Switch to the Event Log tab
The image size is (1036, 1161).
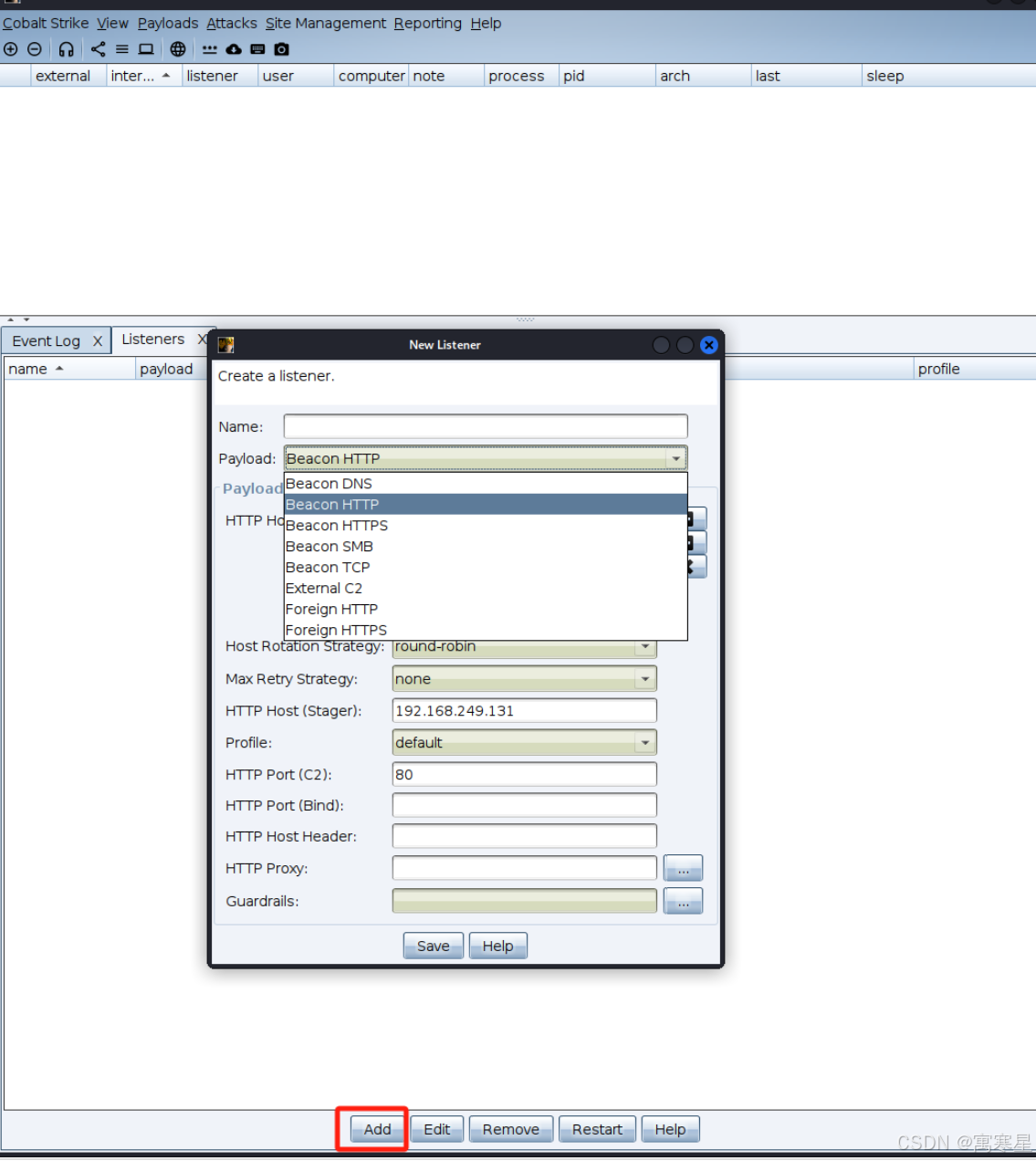(47, 341)
